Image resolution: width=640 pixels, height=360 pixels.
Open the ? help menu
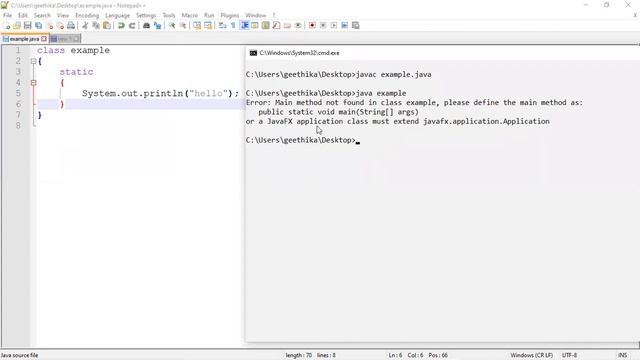point(274,16)
